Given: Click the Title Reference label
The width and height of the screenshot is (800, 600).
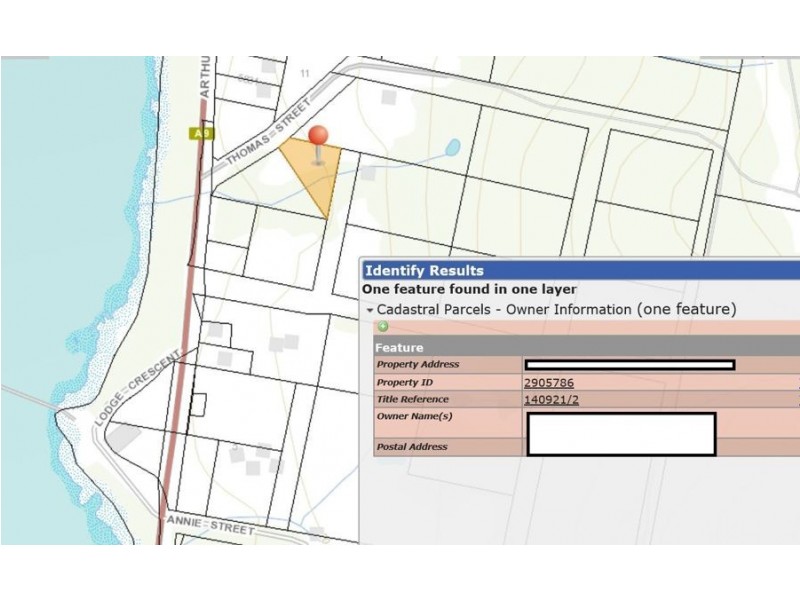Looking at the screenshot, I should [x=412, y=399].
